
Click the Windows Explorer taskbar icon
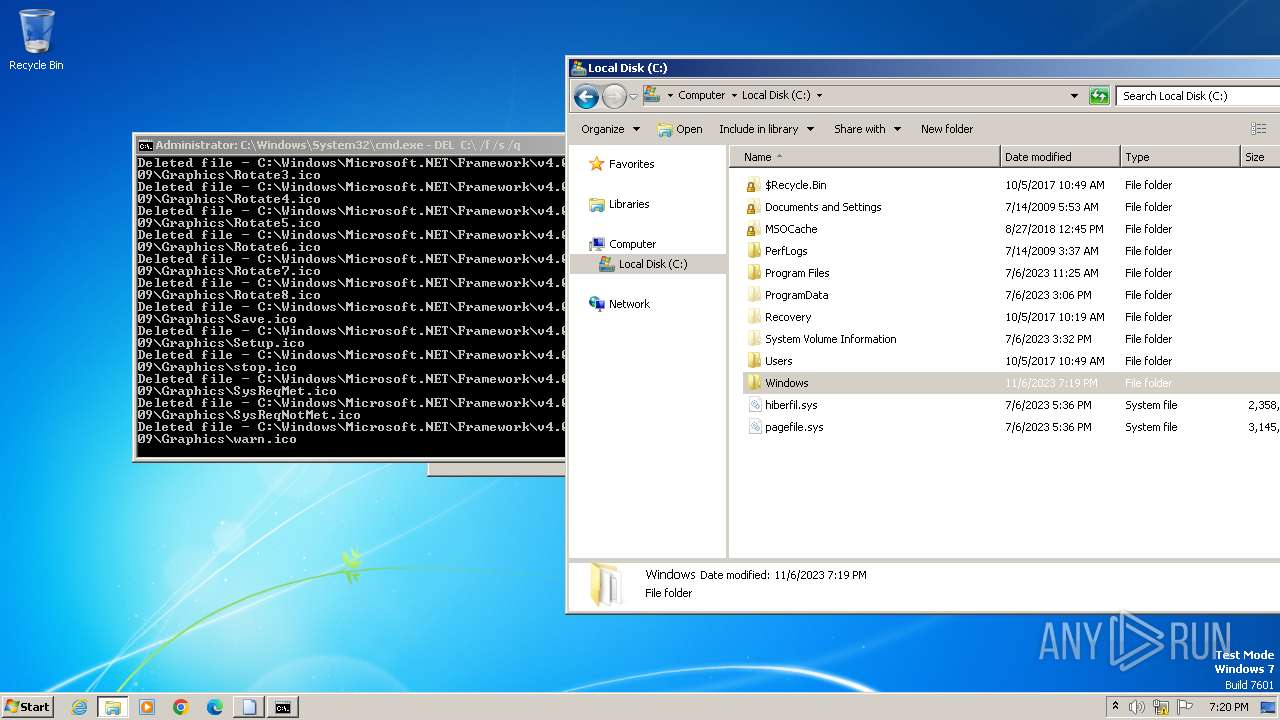click(x=113, y=707)
